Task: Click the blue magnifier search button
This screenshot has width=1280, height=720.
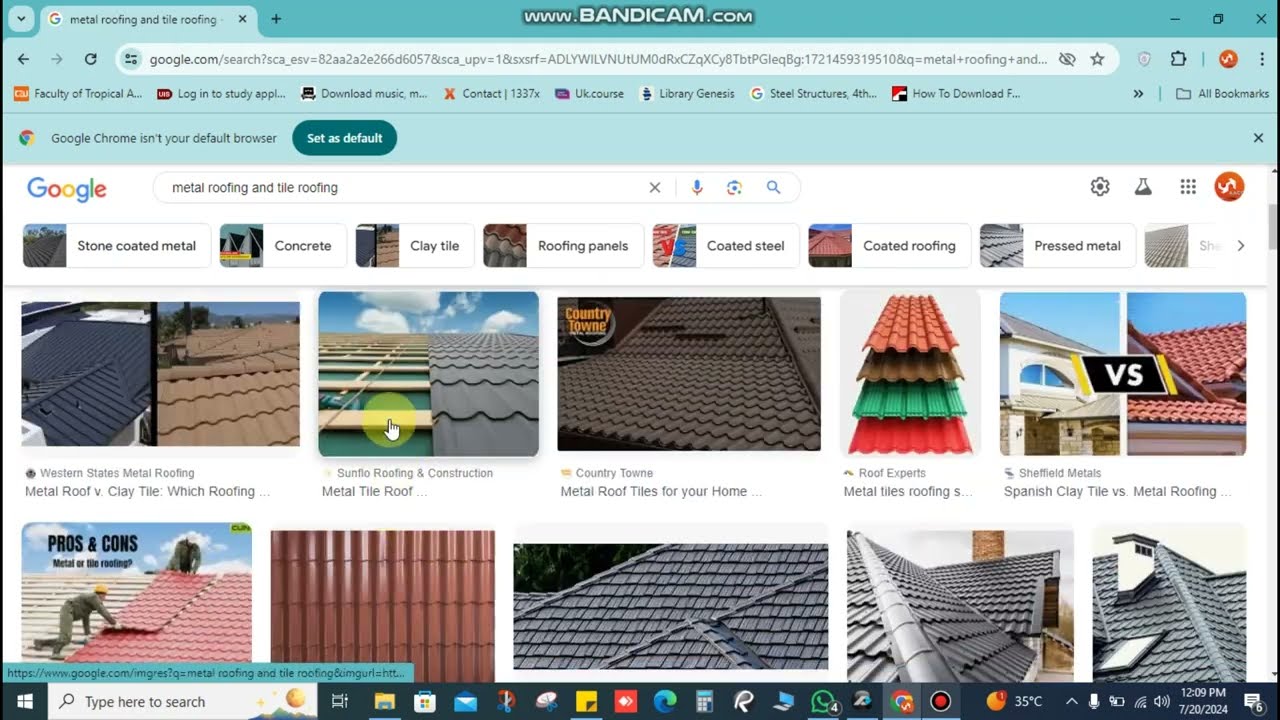Action: [773, 187]
